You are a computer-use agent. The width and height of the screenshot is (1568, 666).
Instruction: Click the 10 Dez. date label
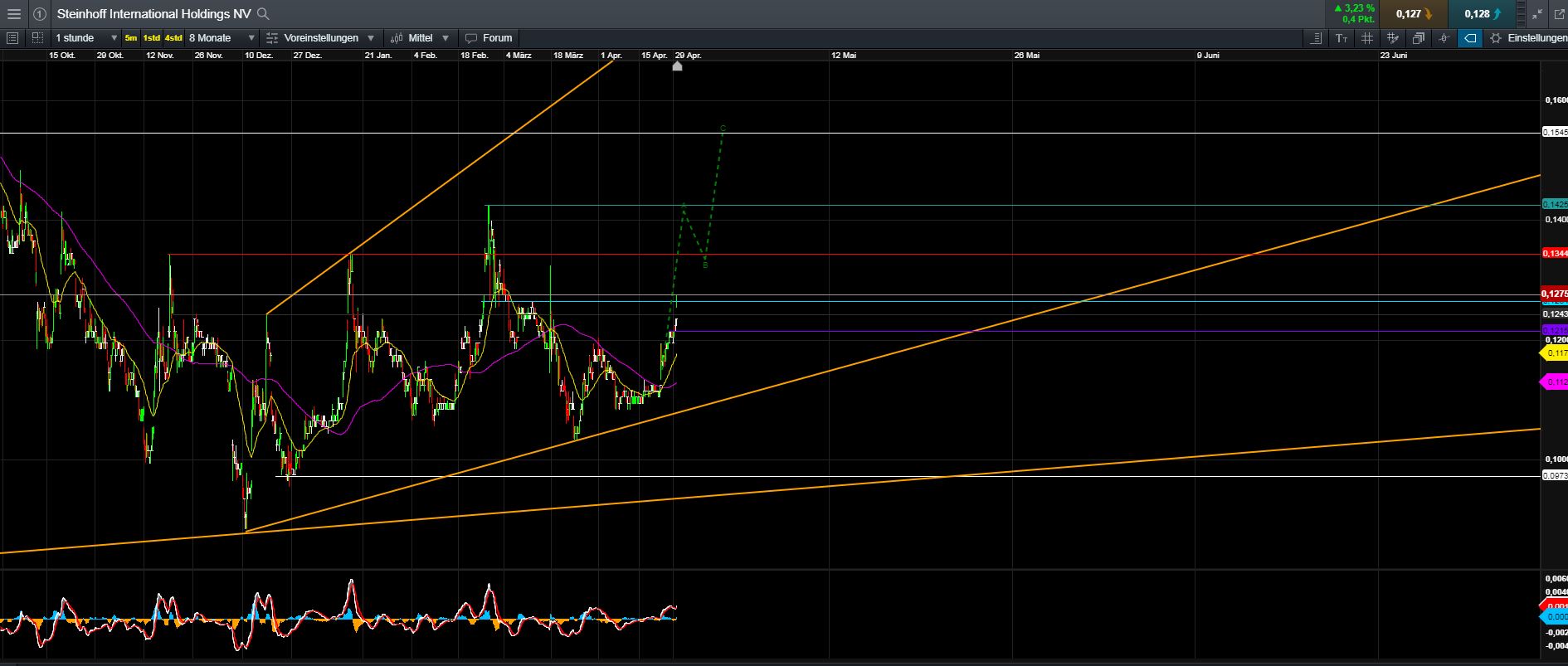coord(259,56)
